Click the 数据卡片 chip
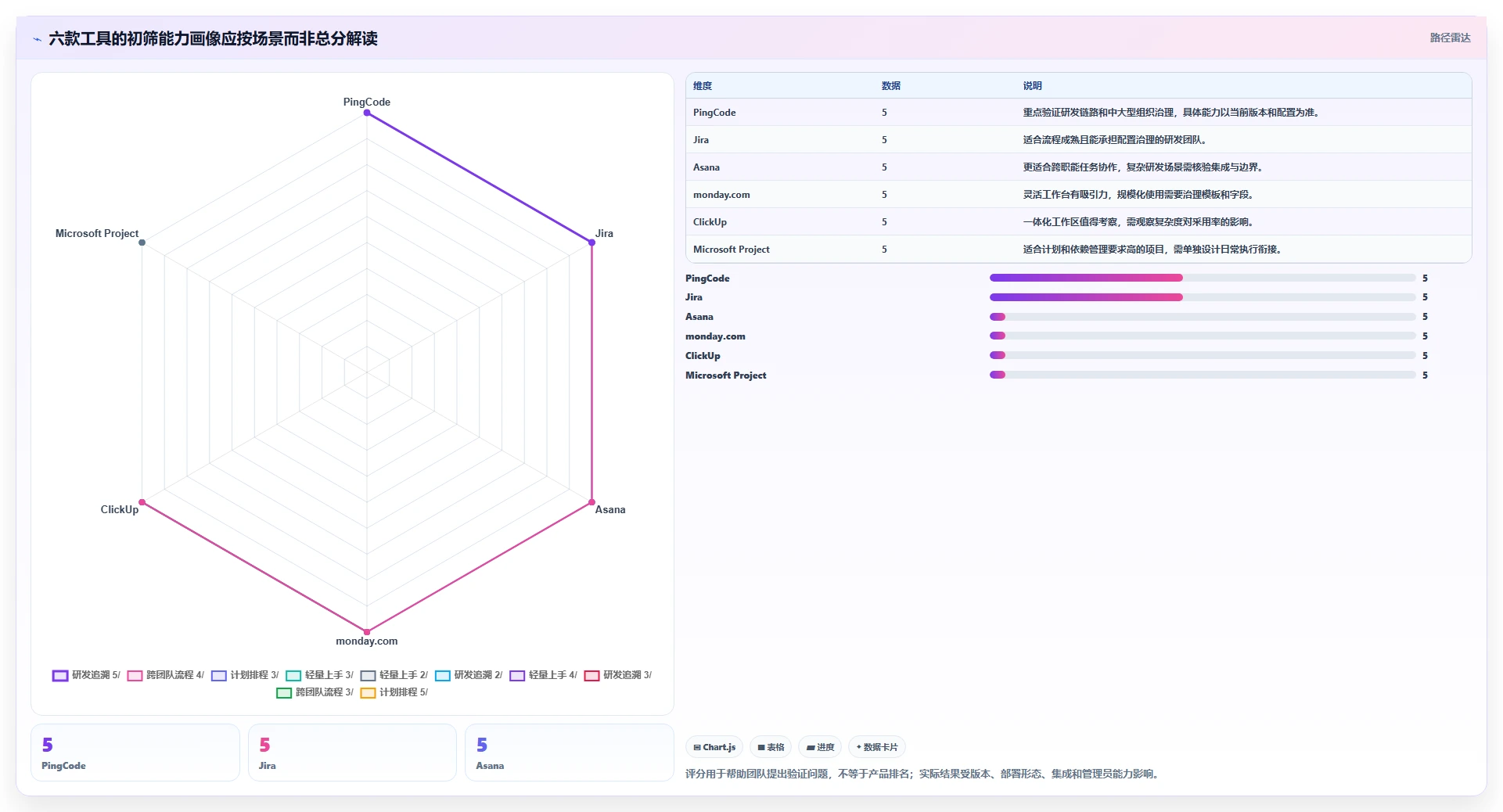 point(877,747)
